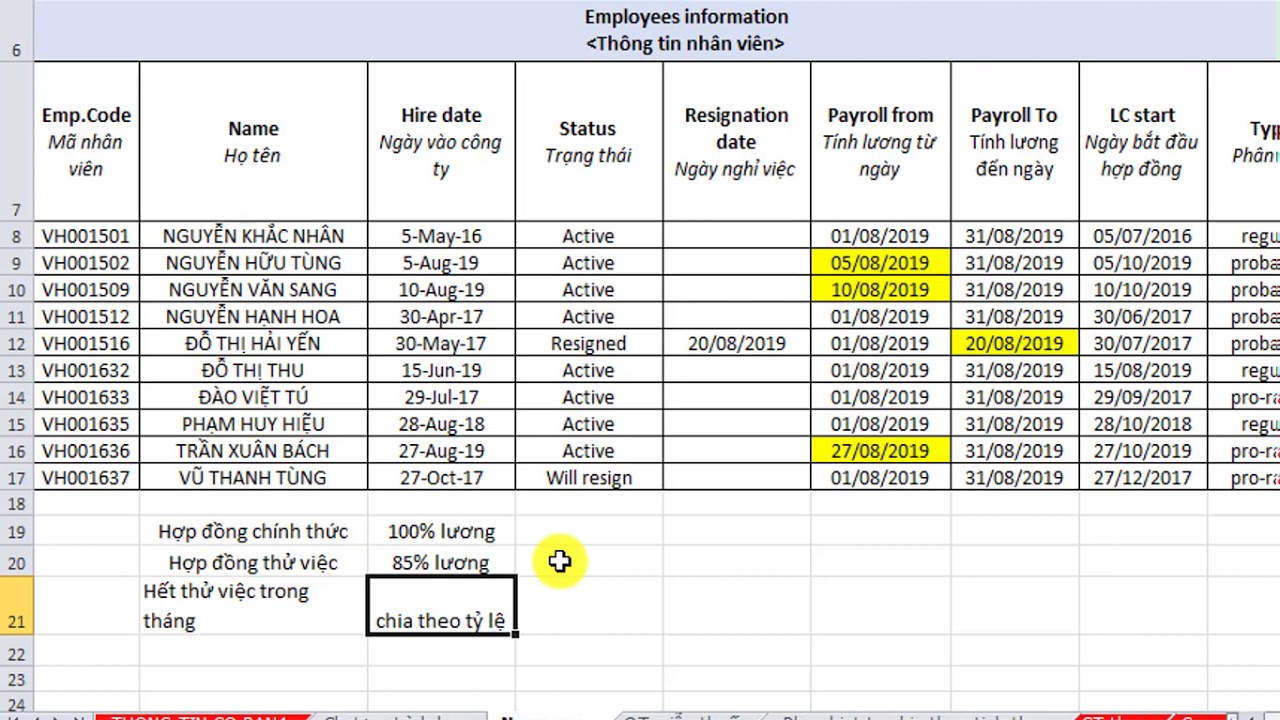The width and height of the screenshot is (1280, 720).
Task: Select resignation date 20/08/2019 for ĐỖ THỊ HẢI YẾN
Action: [x=736, y=344]
